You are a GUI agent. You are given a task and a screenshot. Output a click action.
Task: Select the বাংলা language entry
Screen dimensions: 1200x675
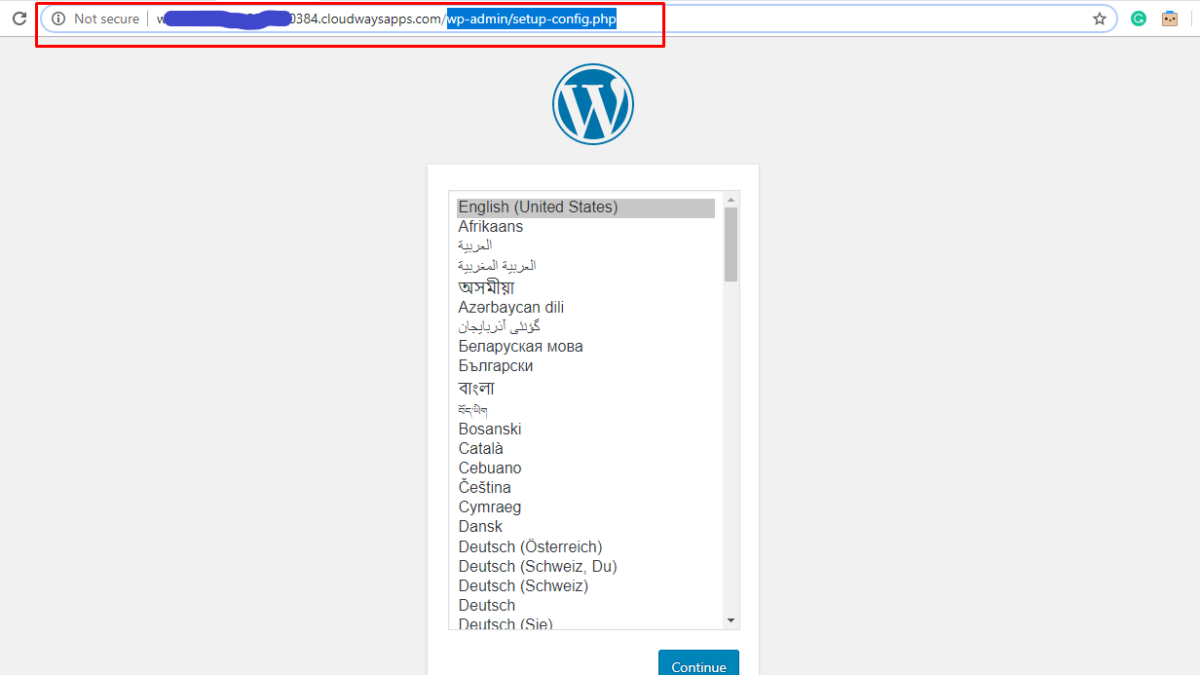[586, 388]
